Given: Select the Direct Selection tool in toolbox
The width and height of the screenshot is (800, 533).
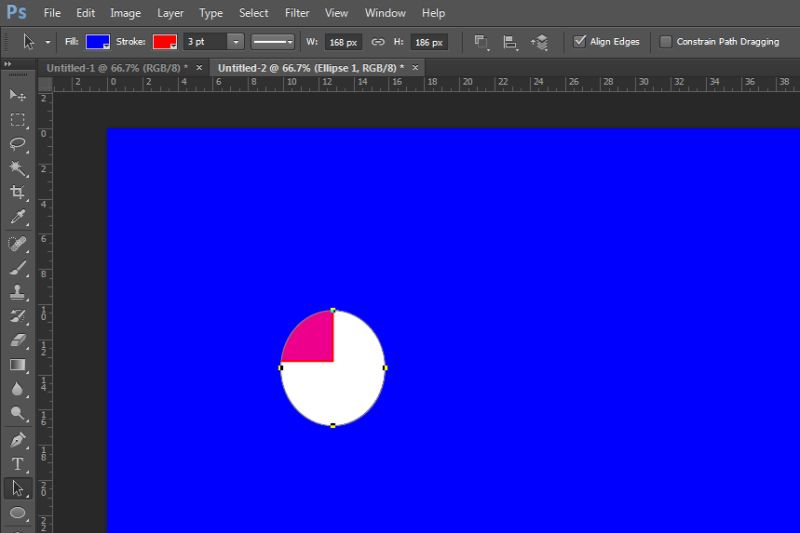Looking at the screenshot, I should point(17,488).
